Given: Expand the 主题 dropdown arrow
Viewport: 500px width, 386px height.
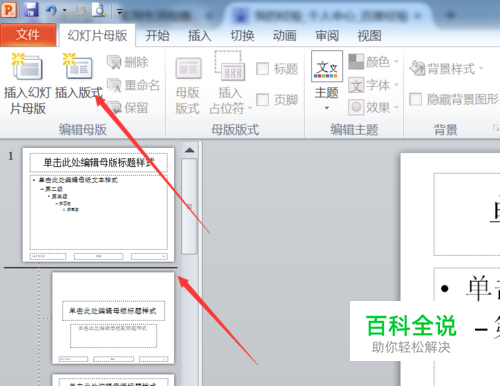Looking at the screenshot, I should (x=327, y=108).
